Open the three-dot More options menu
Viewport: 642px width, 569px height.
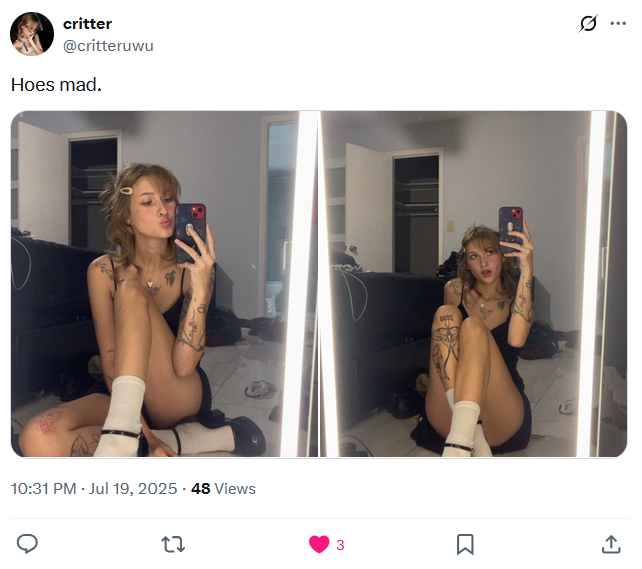[618, 23]
